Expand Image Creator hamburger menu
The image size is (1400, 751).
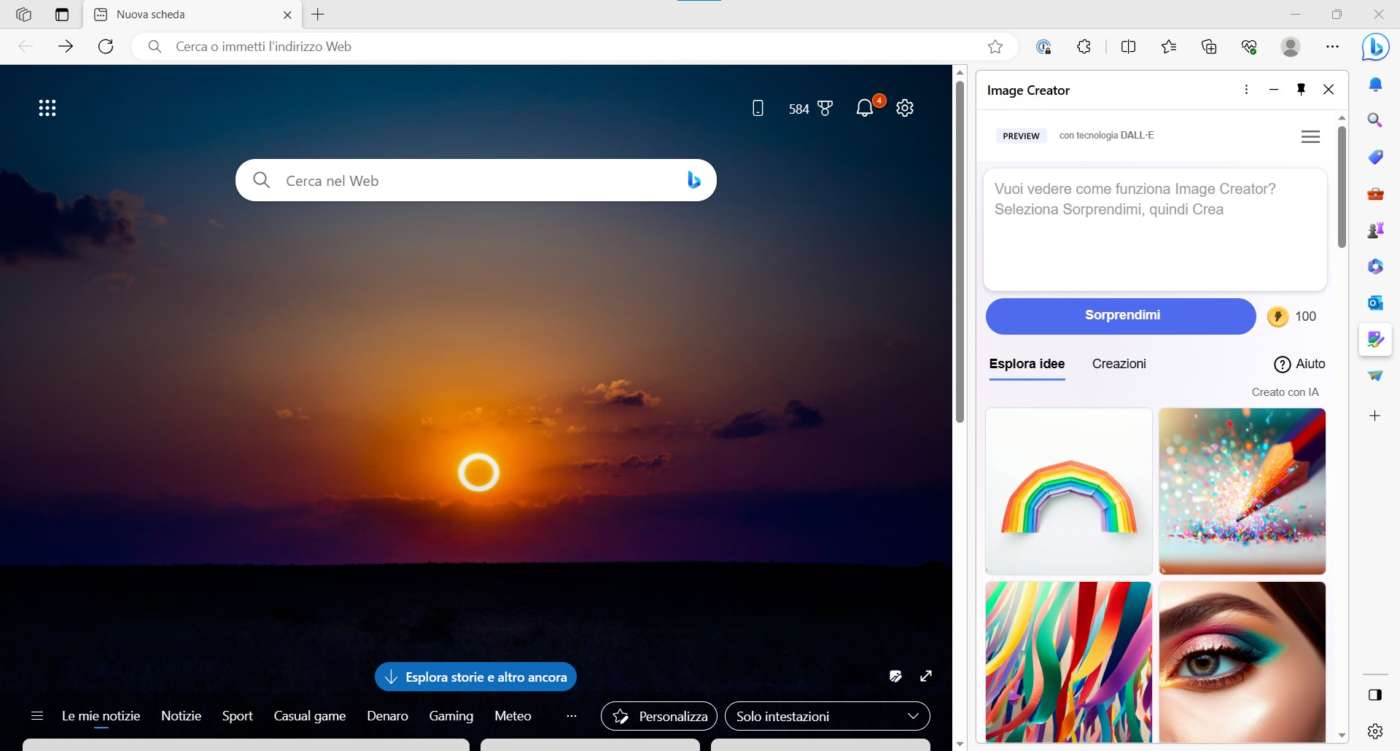pyautogui.click(x=1310, y=137)
